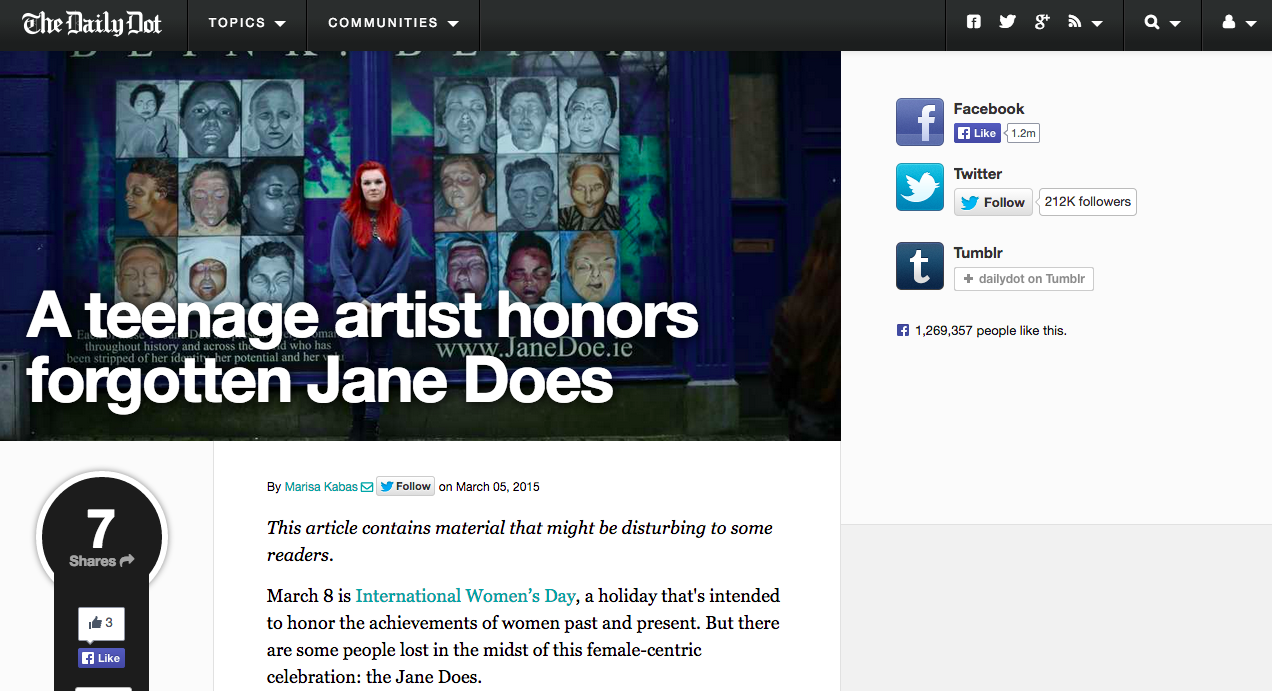The image size is (1272, 691).
Task: Open author Marisa Kabas profile link
Action: click(x=321, y=487)
